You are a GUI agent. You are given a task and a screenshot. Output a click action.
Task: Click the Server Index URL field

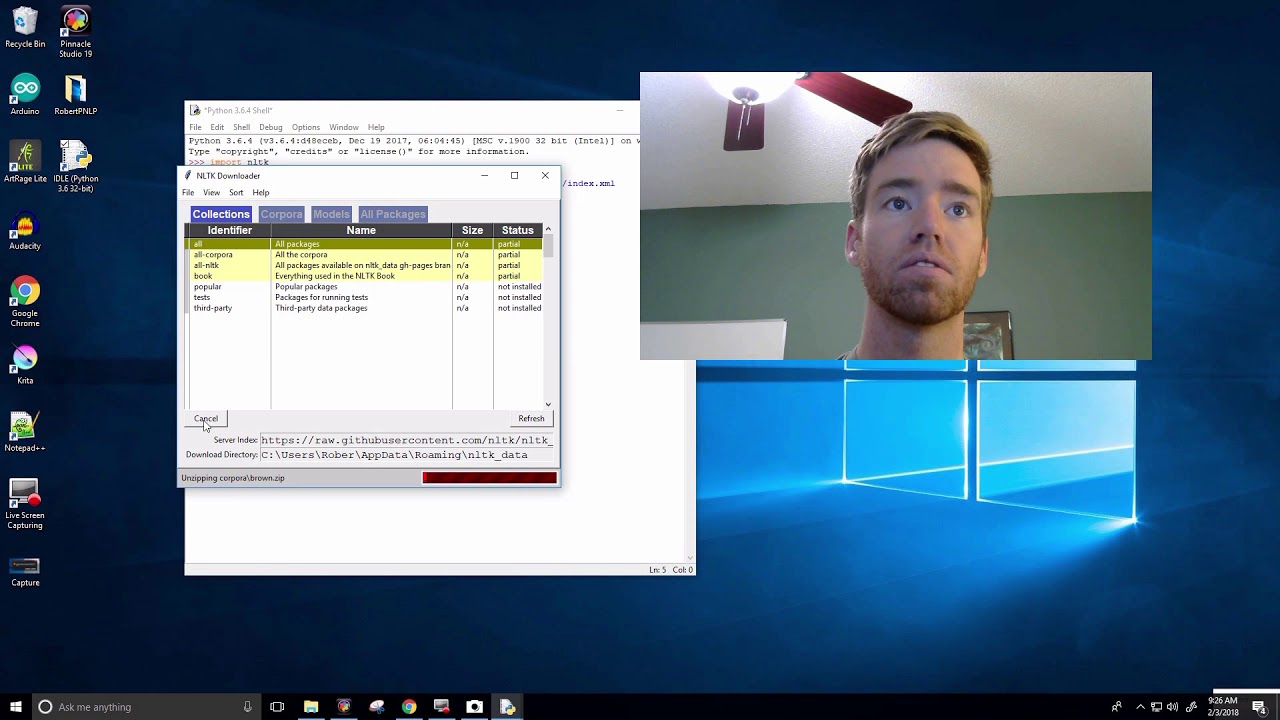(406, 440)
